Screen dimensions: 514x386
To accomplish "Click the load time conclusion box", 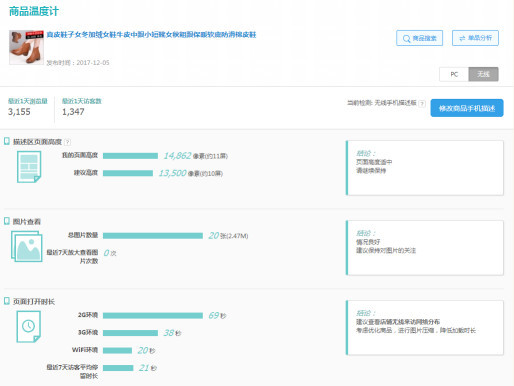I will pos(425,328).
